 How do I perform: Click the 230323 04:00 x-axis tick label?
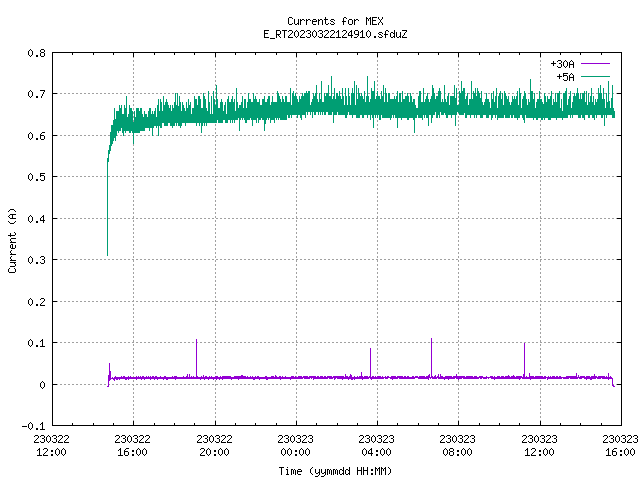pos(376,445)
